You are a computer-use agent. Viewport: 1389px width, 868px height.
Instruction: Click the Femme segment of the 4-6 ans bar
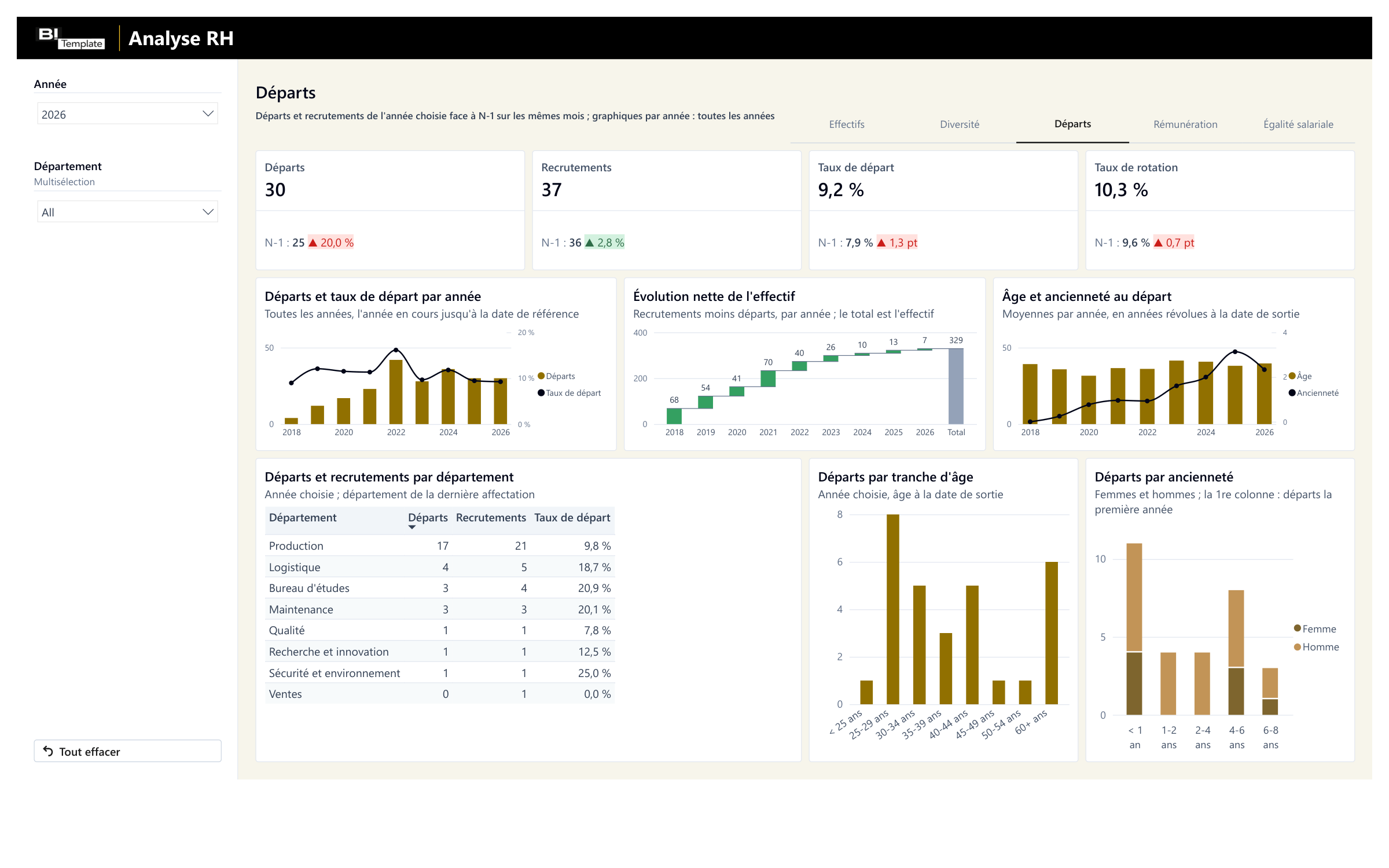click(x=1236, y=692)
